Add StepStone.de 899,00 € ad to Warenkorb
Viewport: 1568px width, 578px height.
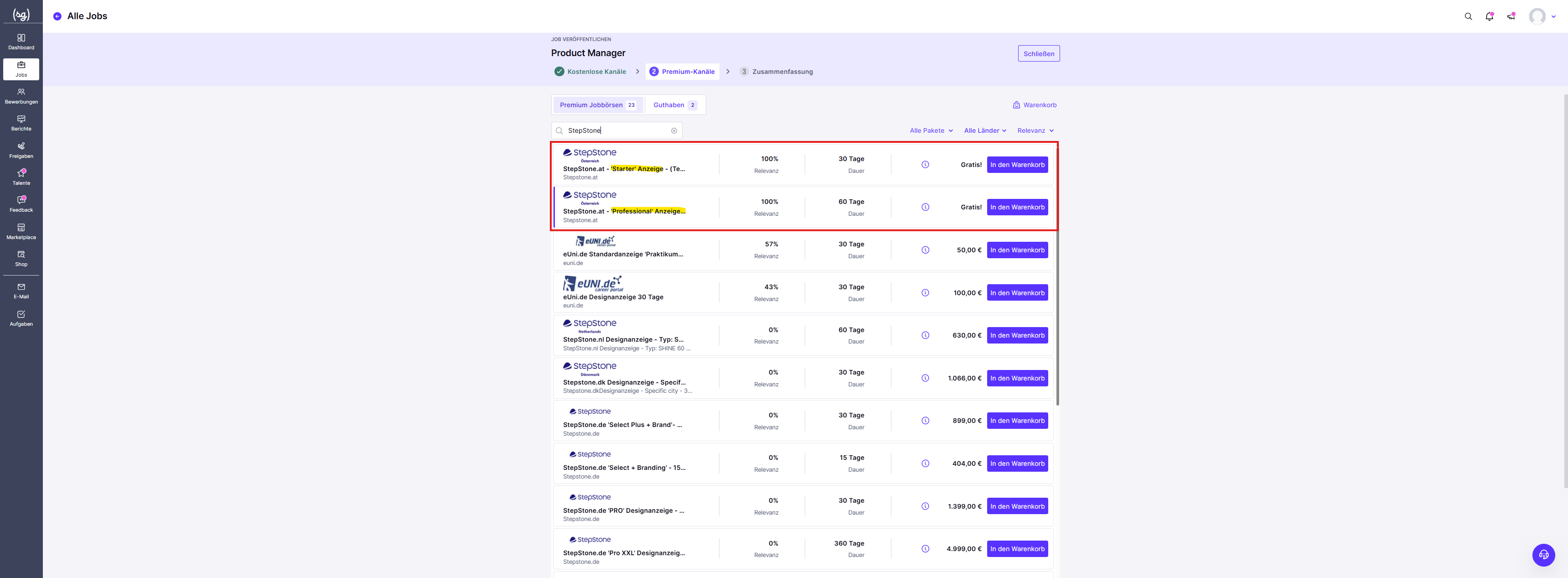[1017, 421]
